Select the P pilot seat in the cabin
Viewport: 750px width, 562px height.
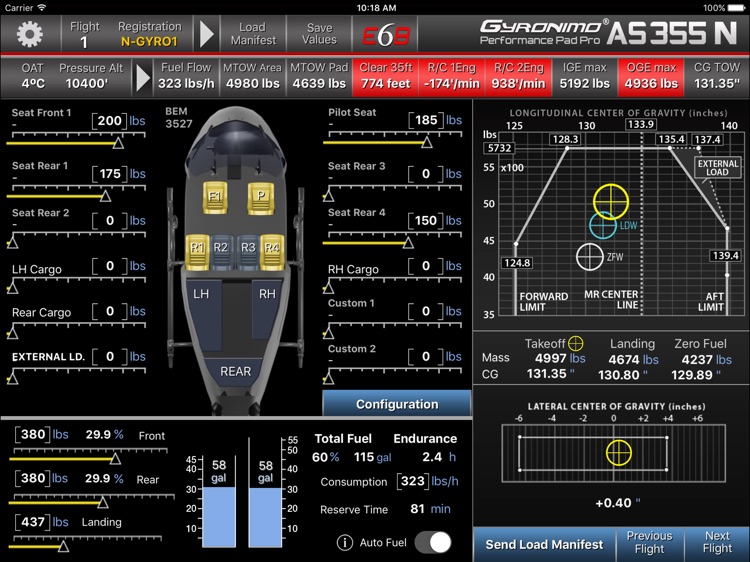click(x=261, y=197)
